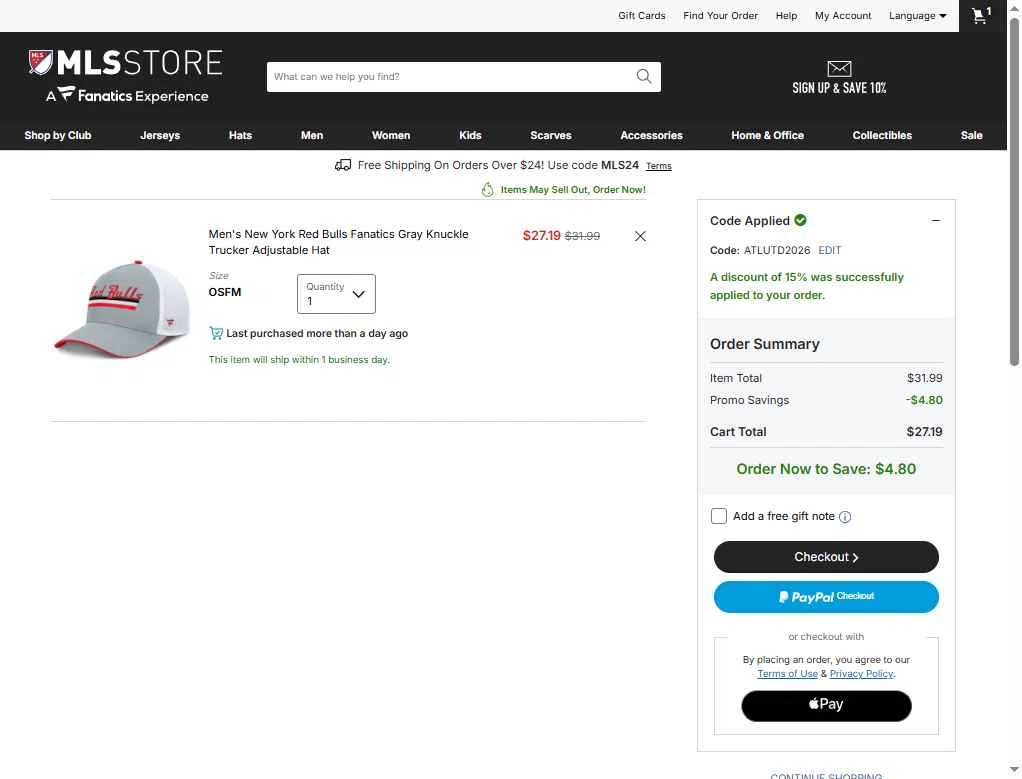Pay with the Apple Pay button

pyautogui.click(x=826, y=705)
